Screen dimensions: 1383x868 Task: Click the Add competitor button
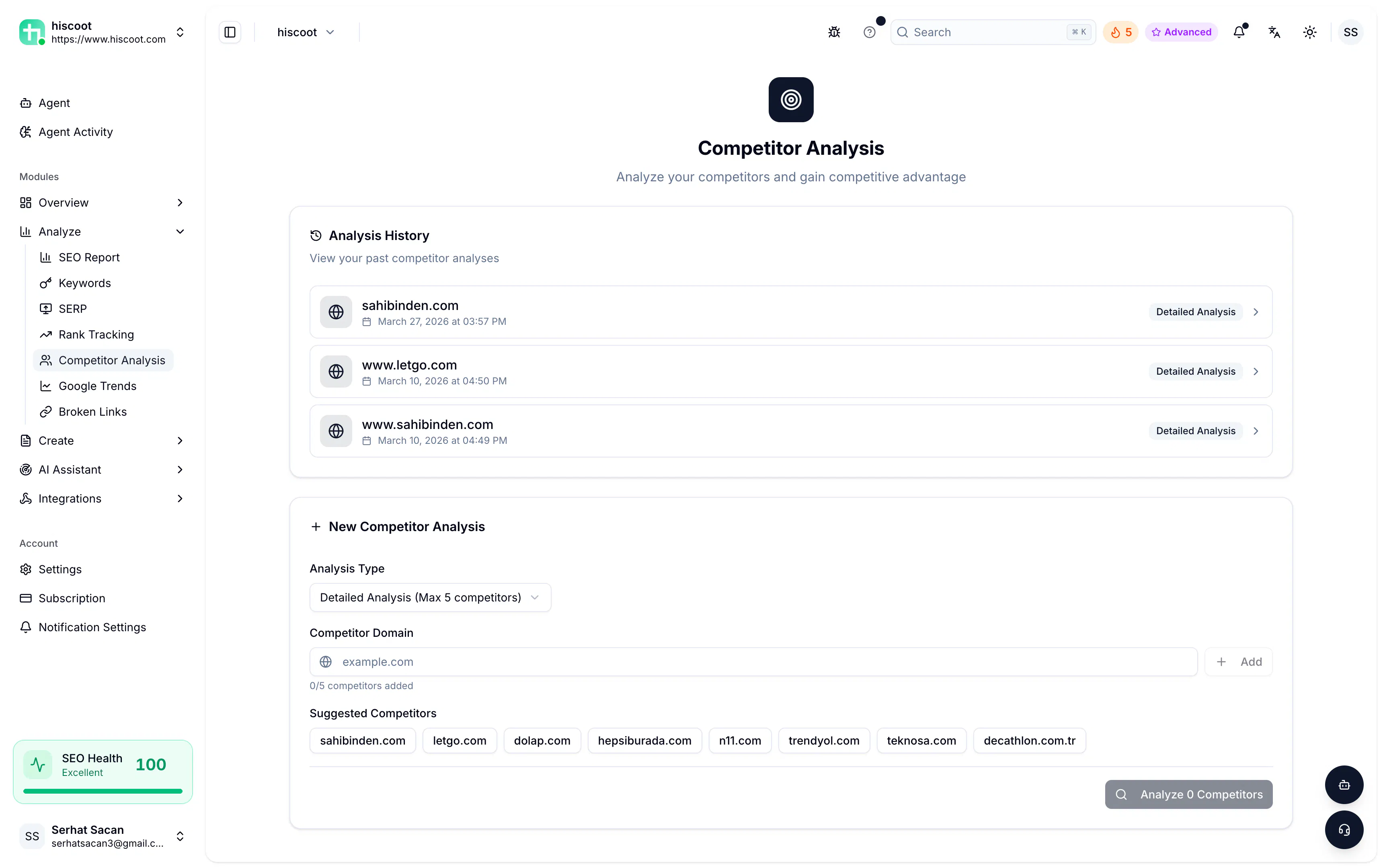1238,661
